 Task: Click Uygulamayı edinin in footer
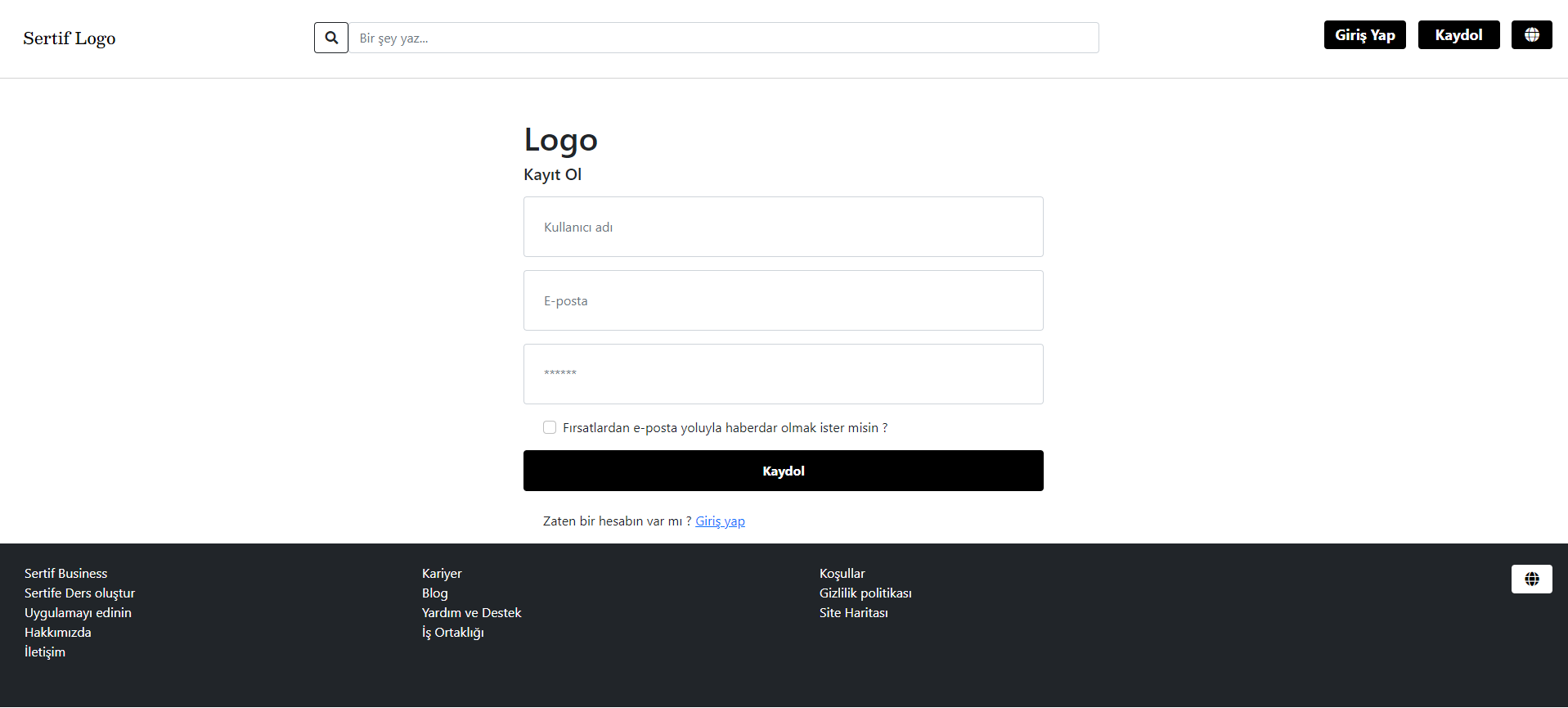[x=78, y=612]
